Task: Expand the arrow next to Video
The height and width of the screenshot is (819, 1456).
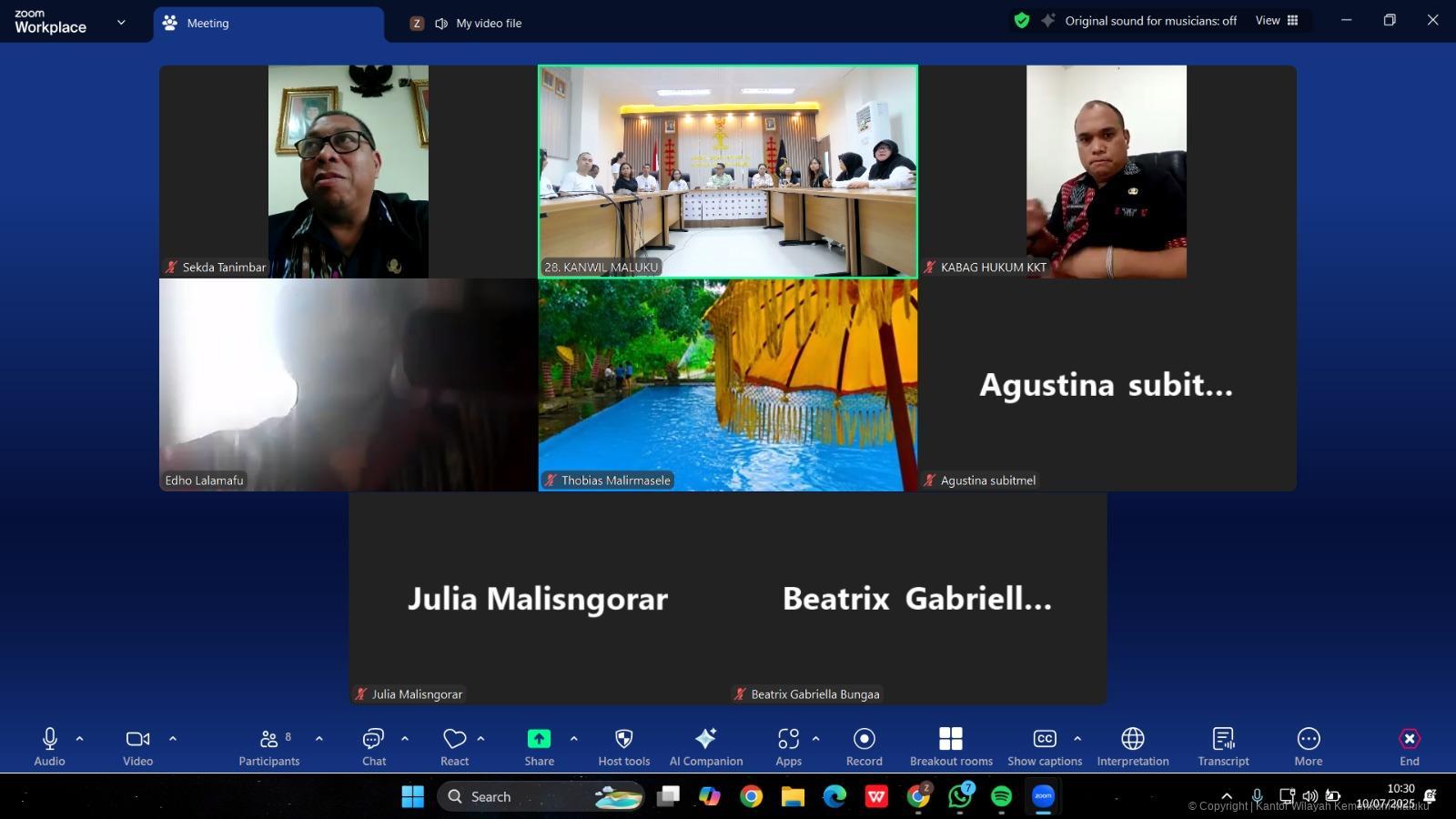Action: (173, 739)
